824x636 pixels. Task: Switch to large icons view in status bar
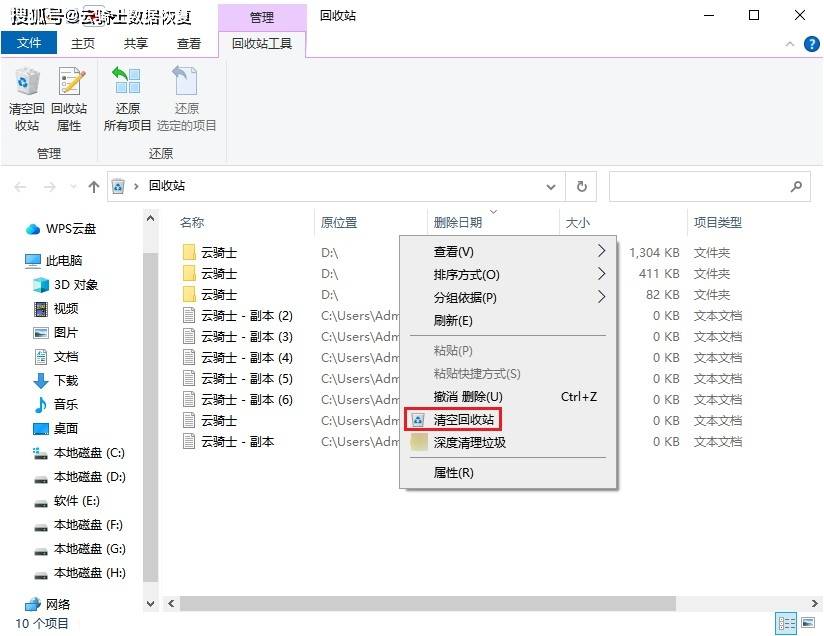(x=808, y=624)
